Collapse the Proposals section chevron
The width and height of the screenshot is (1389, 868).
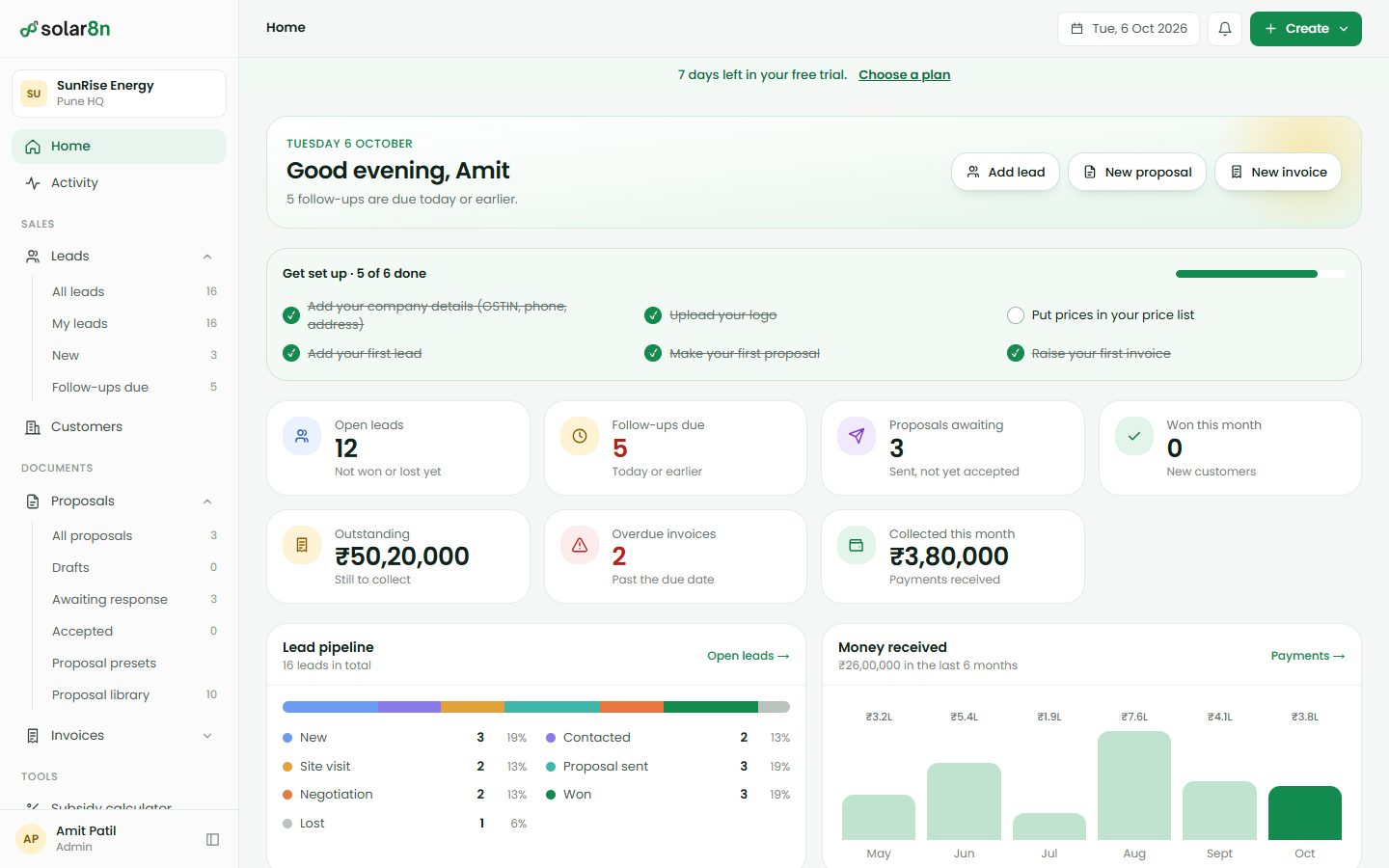tap(207, 502)
